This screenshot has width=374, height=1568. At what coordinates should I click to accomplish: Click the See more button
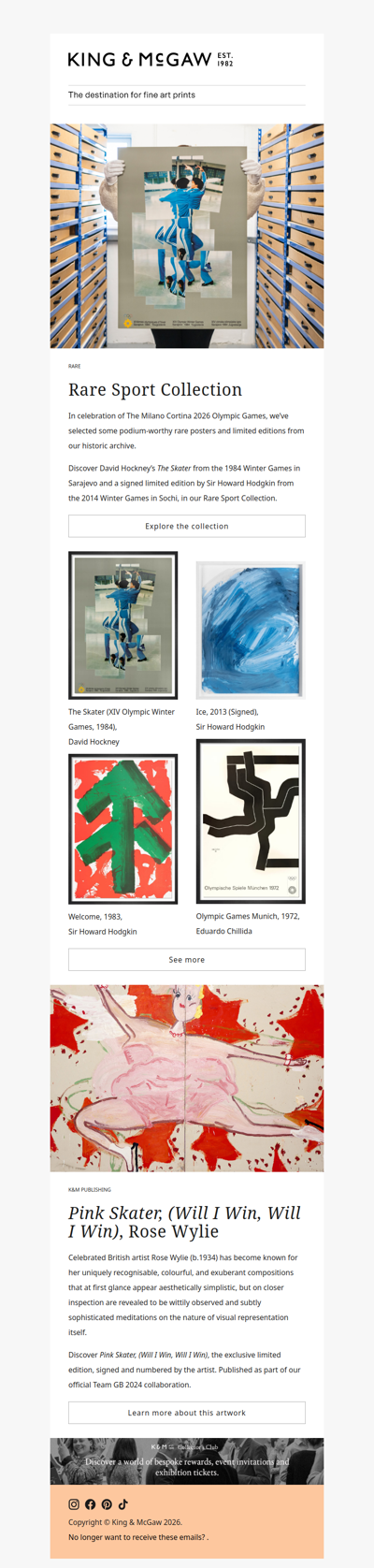[x=187, y=960]
